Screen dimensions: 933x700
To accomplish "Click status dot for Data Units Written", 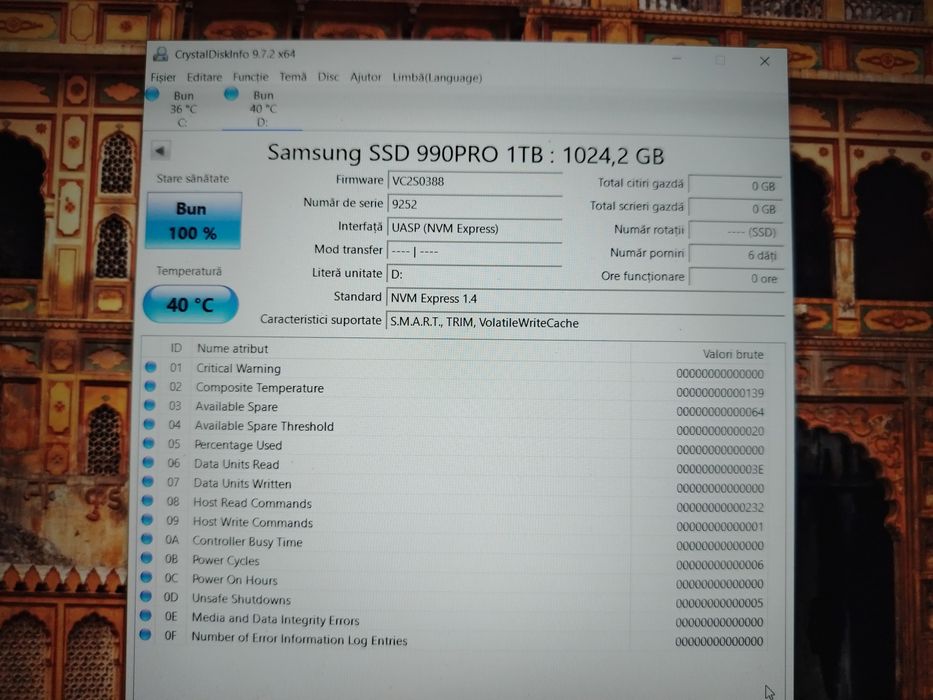I will 148,482.
